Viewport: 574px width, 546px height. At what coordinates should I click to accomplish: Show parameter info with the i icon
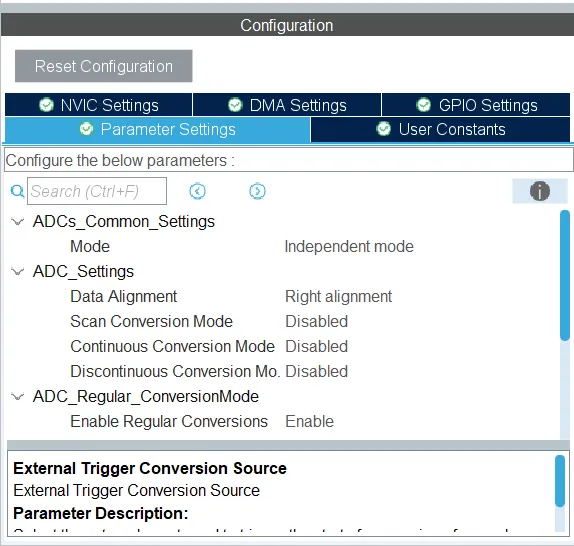(x=540, y=191)
